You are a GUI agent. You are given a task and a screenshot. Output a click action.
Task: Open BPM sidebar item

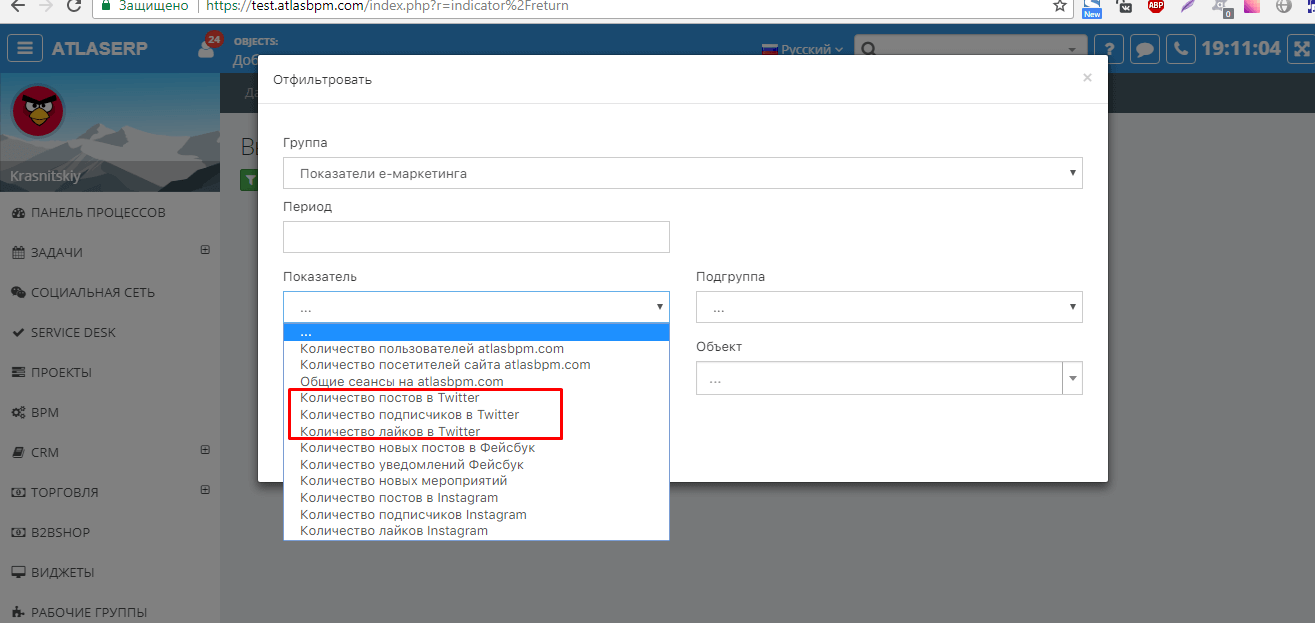pos(45,413)
